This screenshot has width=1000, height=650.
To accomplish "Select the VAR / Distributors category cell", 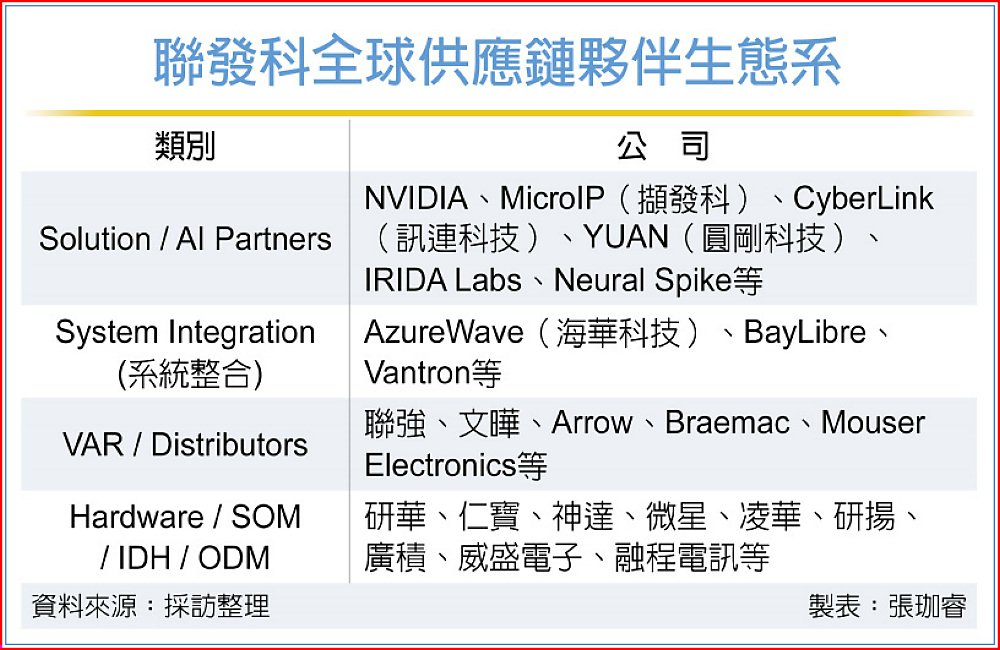I will (185, 444).
